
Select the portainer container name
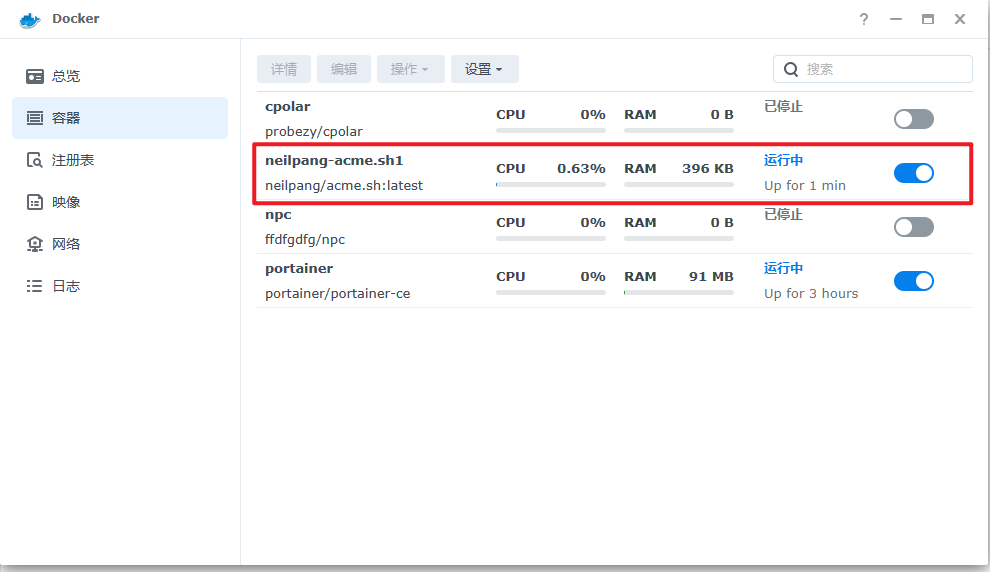tap(299, 268)
